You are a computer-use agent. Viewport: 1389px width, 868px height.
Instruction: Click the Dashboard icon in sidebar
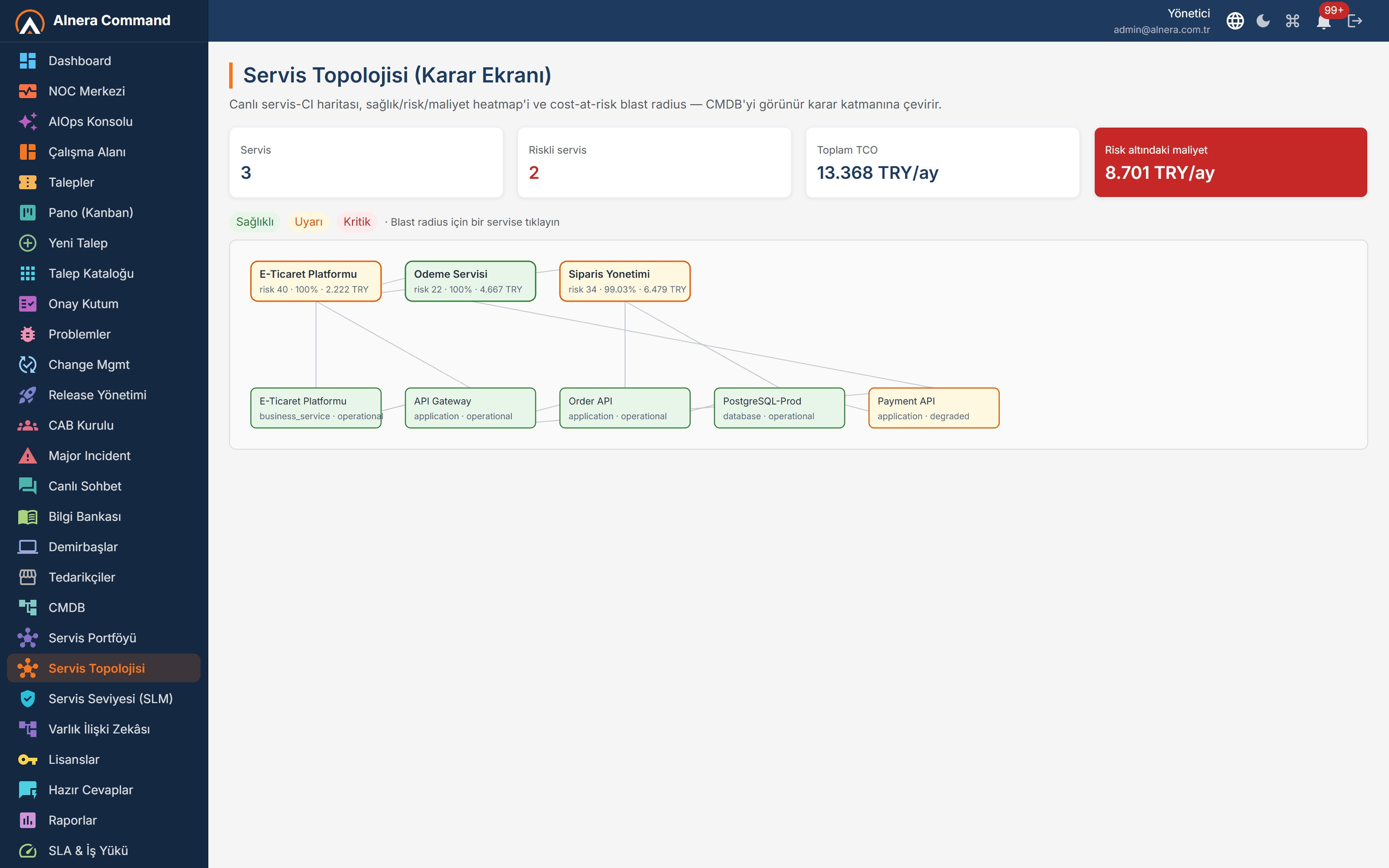(x=27, y=61)
